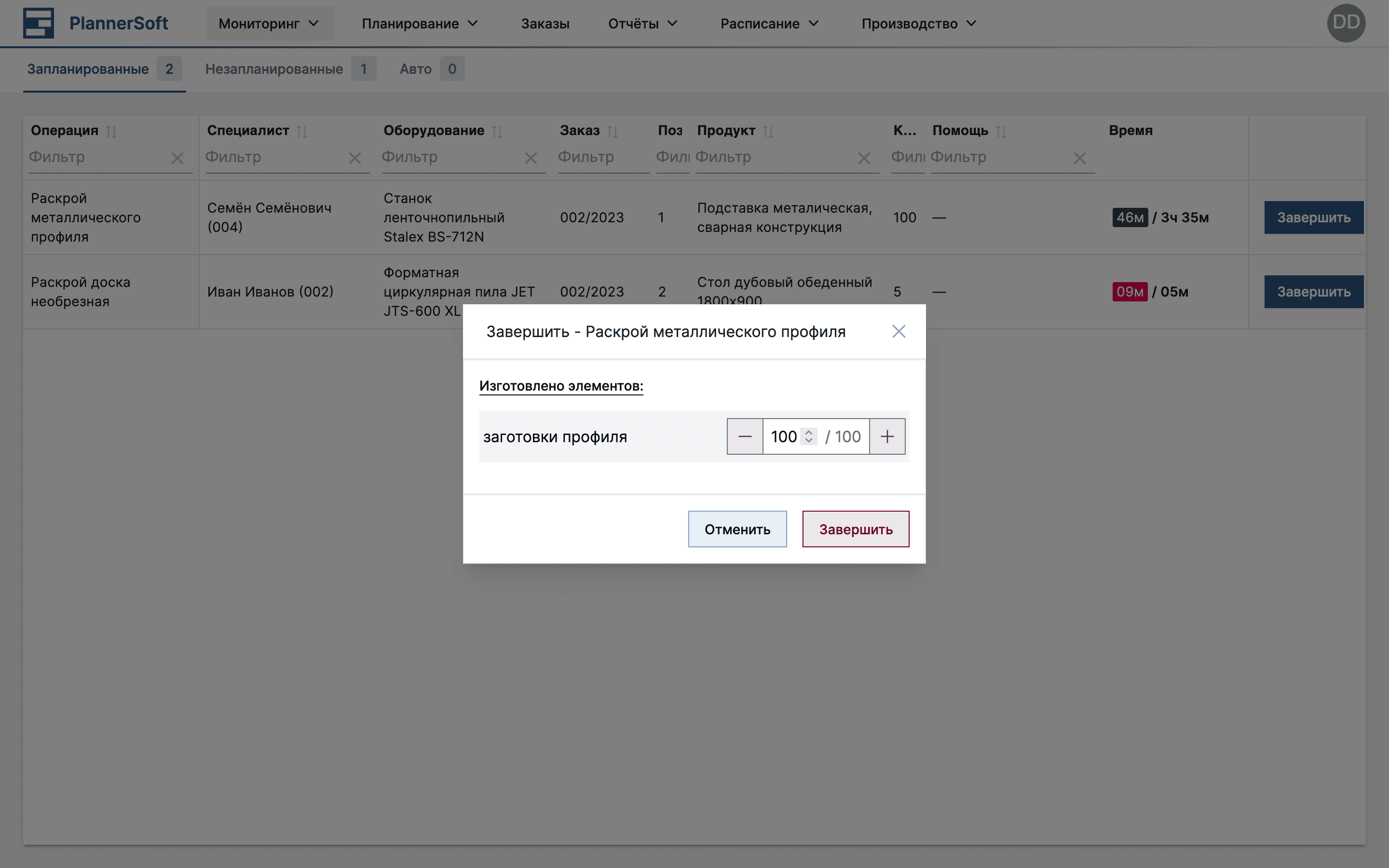Clear the Помощь filter field
1389x868 pixels.
1079,158
